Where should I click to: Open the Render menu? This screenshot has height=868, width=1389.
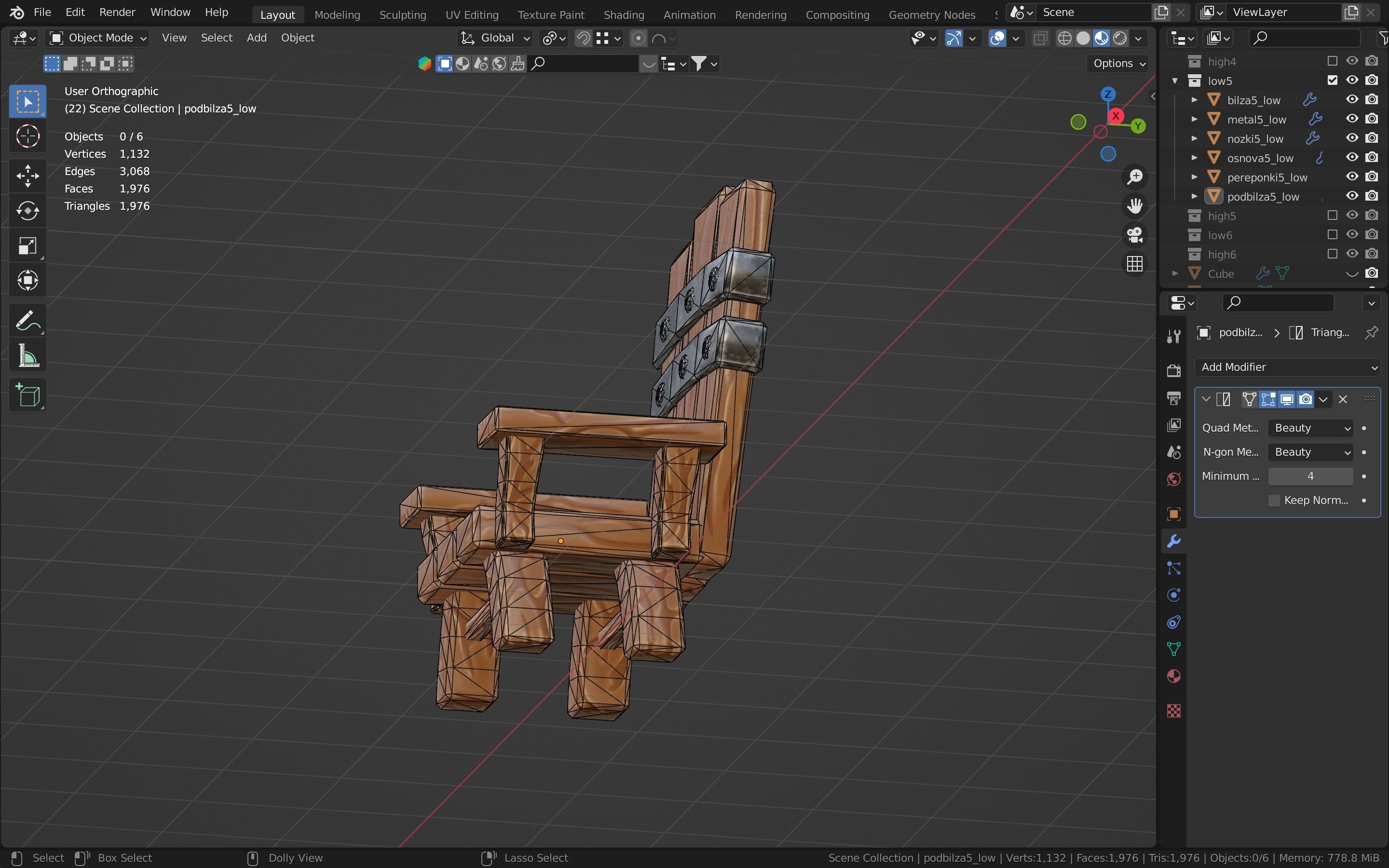click(x=117, y=12)
